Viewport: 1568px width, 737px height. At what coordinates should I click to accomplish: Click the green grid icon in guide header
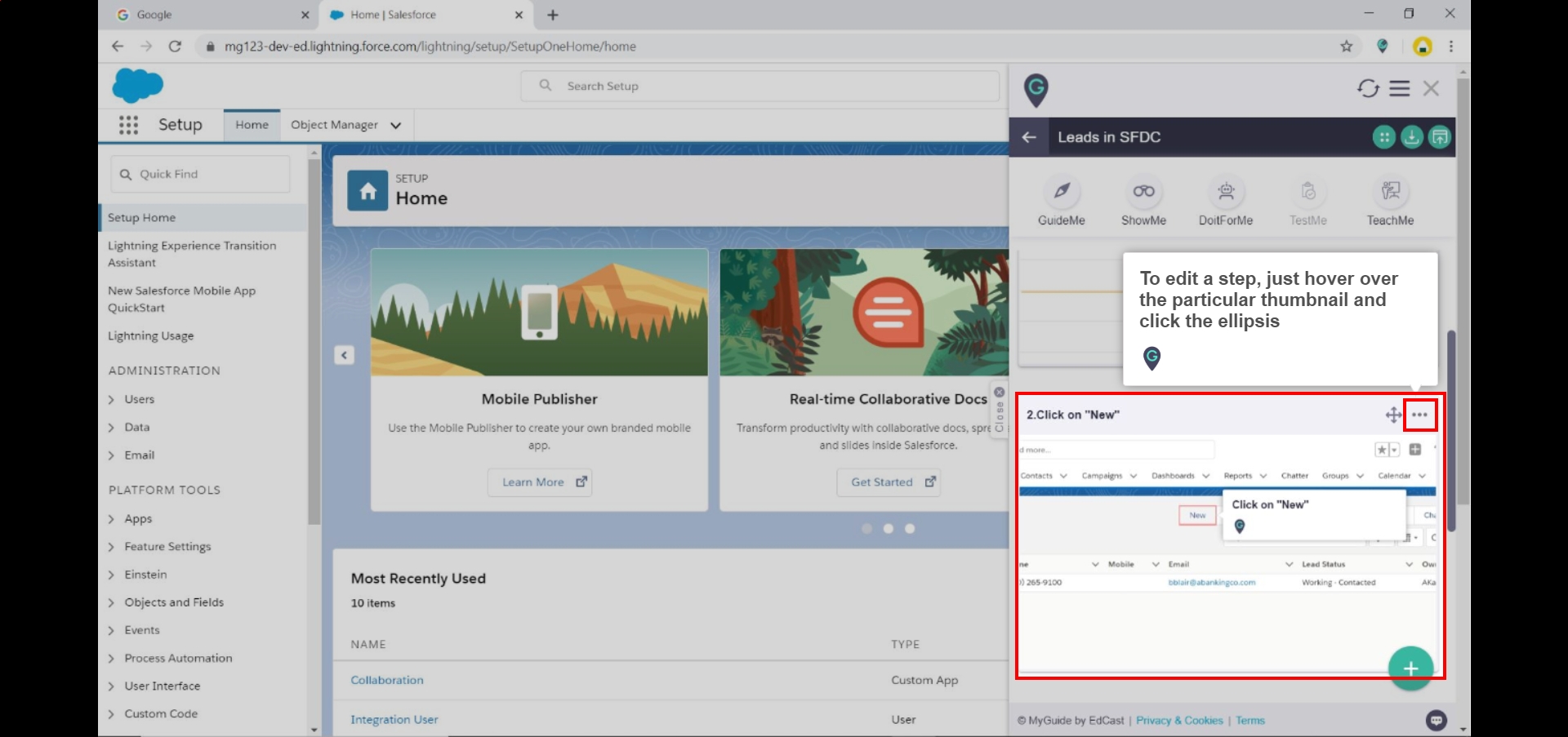click(x=1384, y=137)
